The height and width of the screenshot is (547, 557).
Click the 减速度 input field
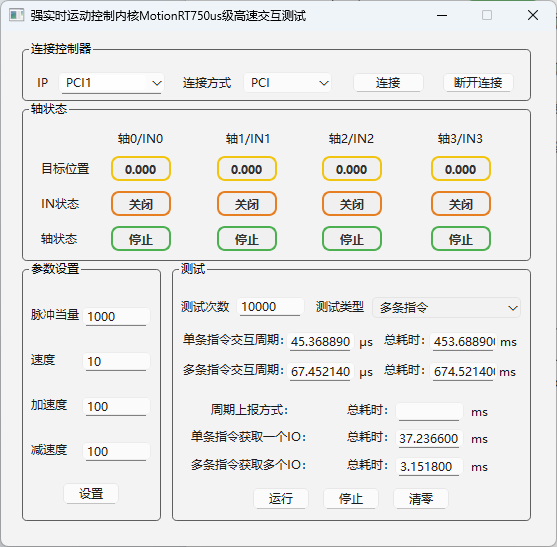pyautogui.click(x=116, y=451)
